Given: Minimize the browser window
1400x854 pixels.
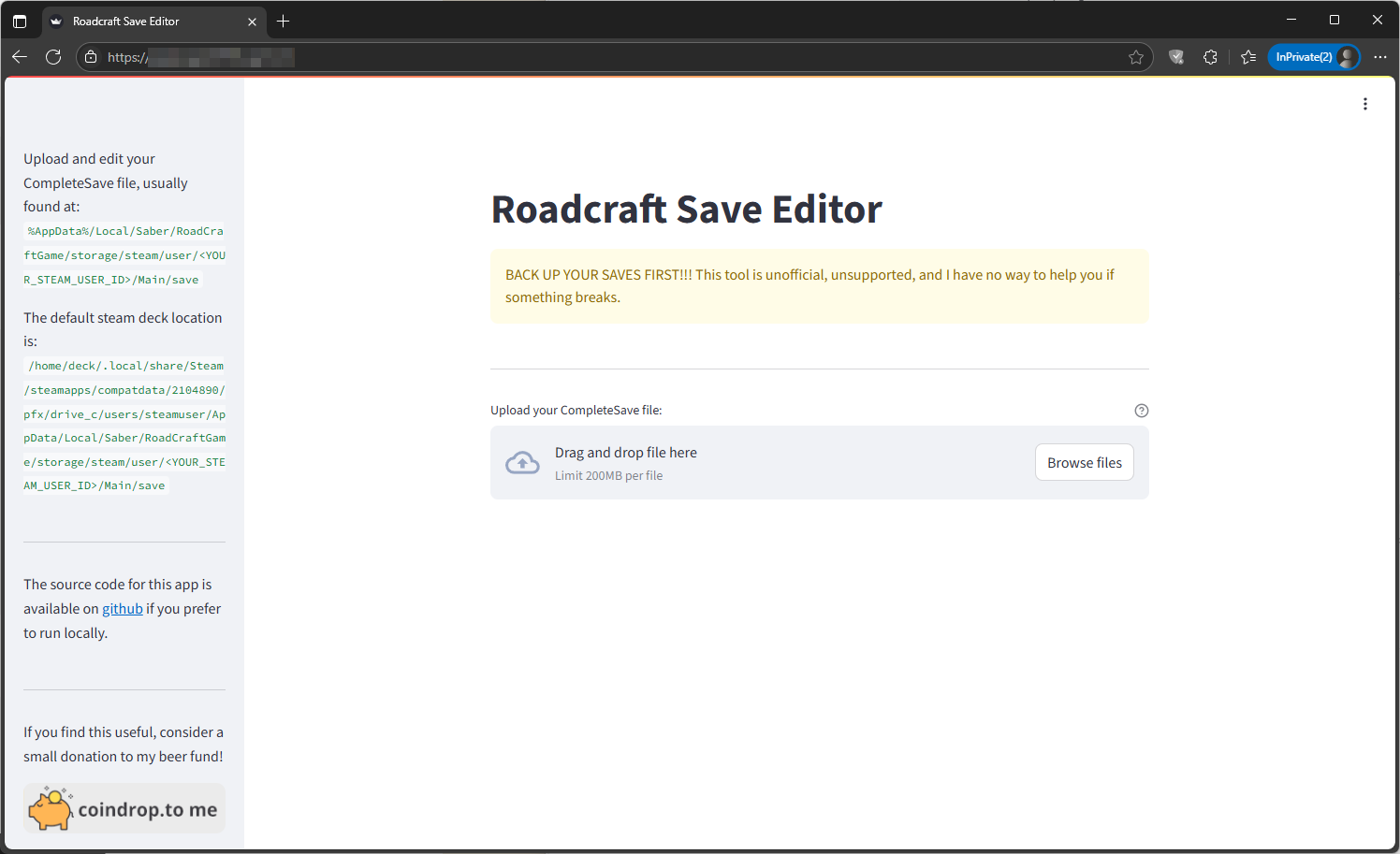Looking at the screenshot, I should point(1291,20).
